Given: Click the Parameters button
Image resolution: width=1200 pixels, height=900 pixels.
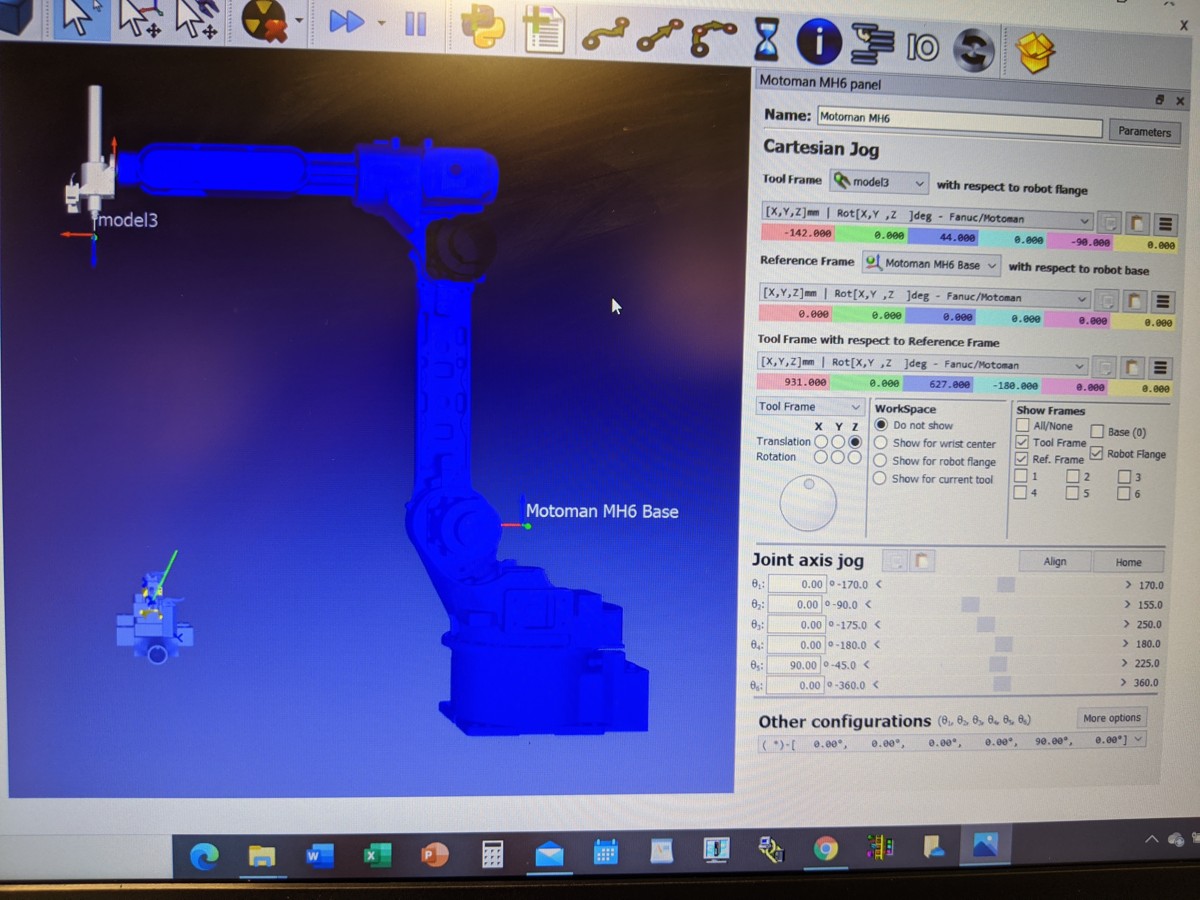Looking at the screenshot, I should pyautogui.click(x=1144, y=131).
